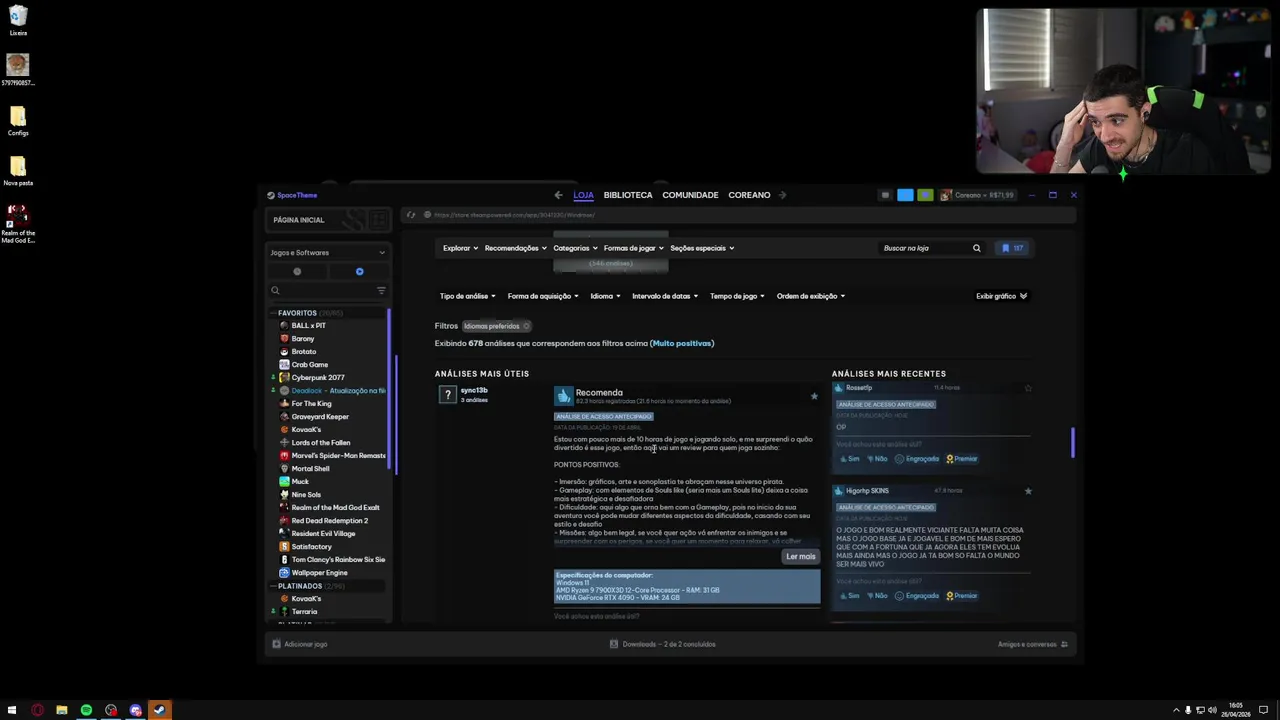
Task: Click the green friends button in title bar
Action: (925, 195)
